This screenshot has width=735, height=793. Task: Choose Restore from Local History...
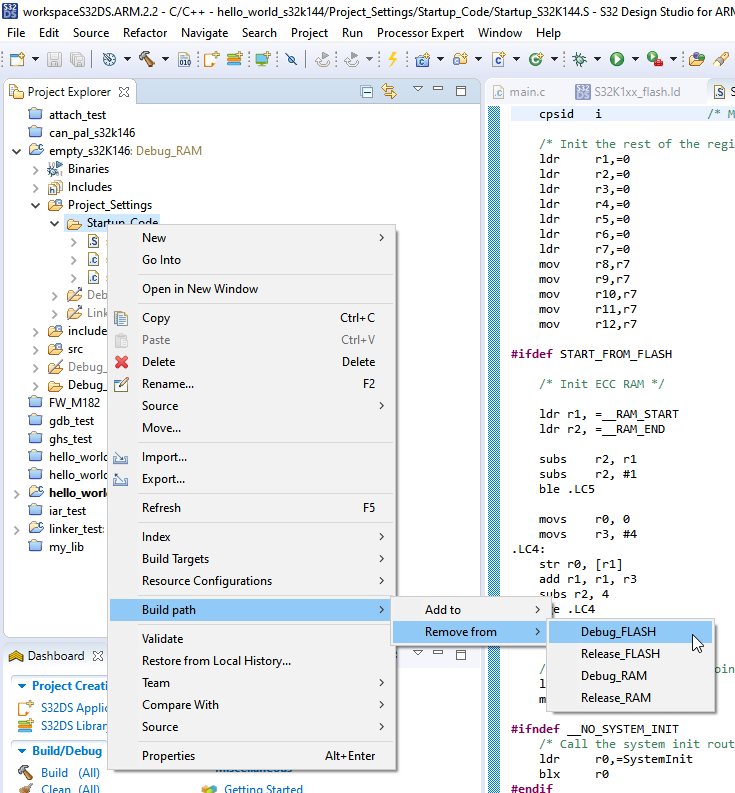click(x=252, y=661)
